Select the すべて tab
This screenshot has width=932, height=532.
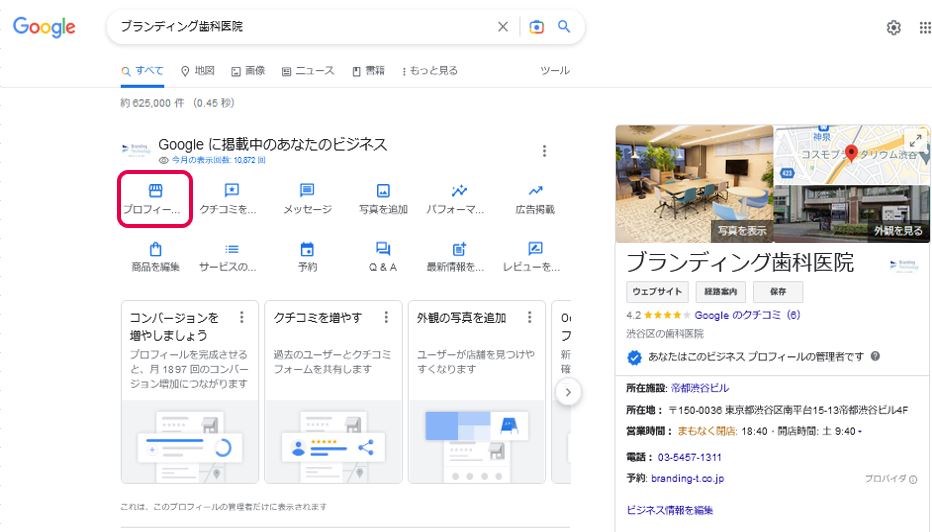click(x=143, y=71)
